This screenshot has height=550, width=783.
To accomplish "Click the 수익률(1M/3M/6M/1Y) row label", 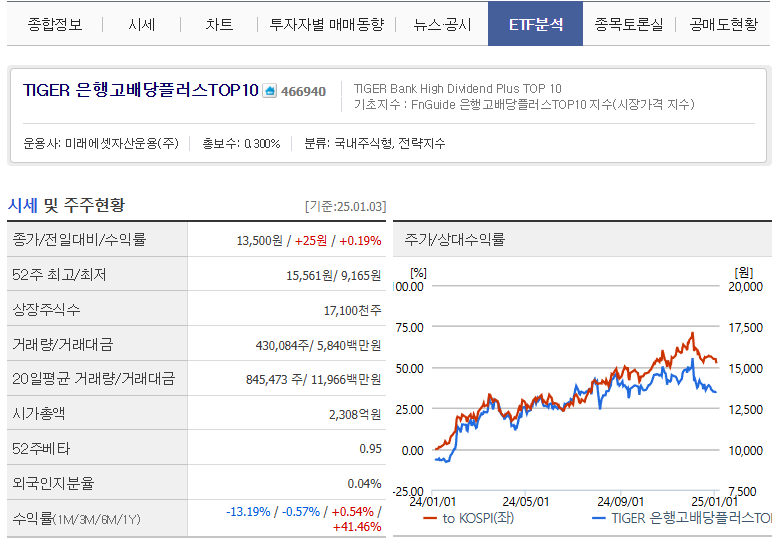I will tap(76, 519).
